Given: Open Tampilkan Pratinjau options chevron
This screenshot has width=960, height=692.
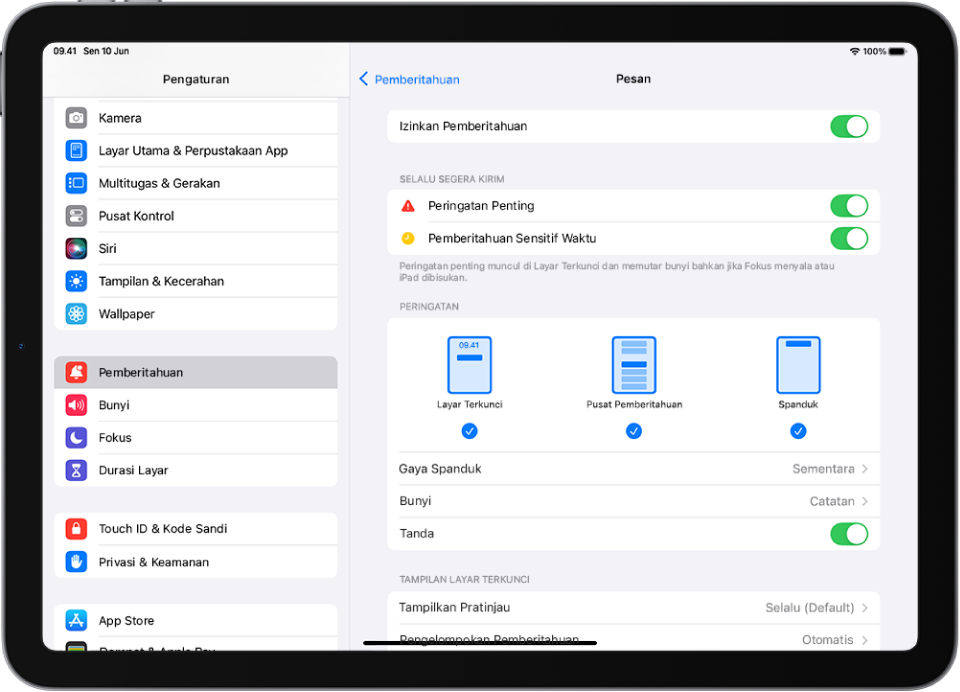Looking at the screenshot, I should pyautogui.click(x=864, y=607).
